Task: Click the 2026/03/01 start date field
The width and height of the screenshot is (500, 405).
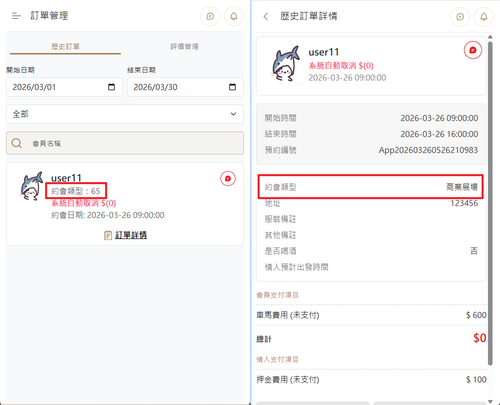Action: point(64,87)
